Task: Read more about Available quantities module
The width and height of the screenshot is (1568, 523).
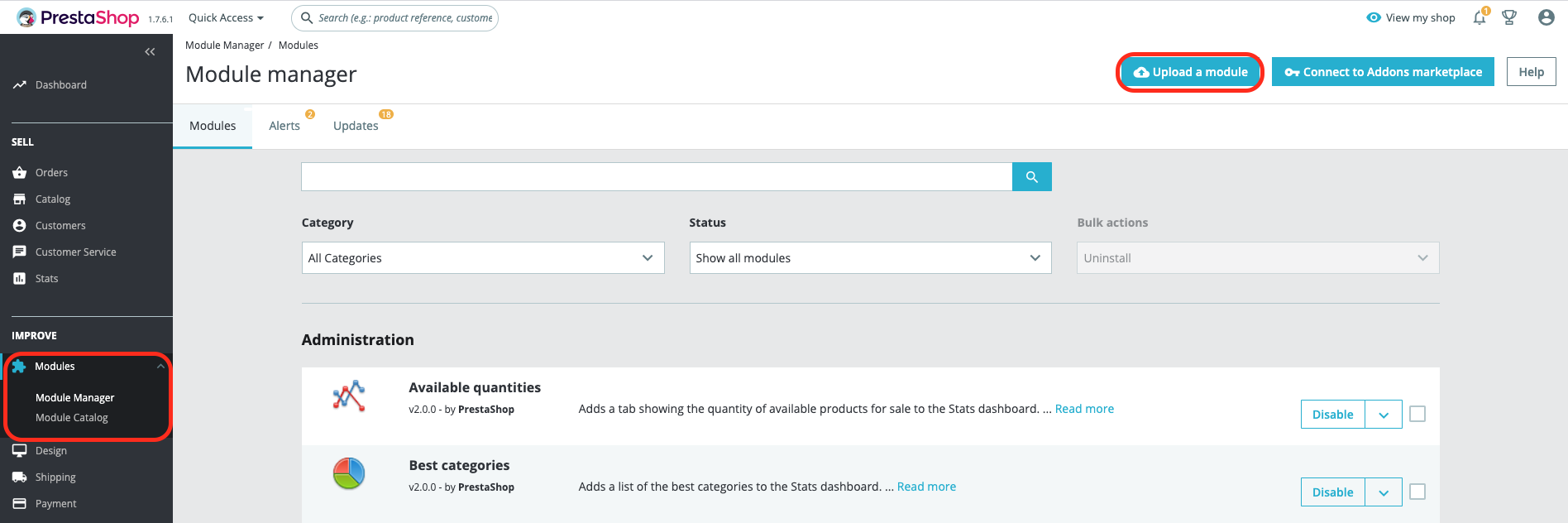Action: point(1084,409)
